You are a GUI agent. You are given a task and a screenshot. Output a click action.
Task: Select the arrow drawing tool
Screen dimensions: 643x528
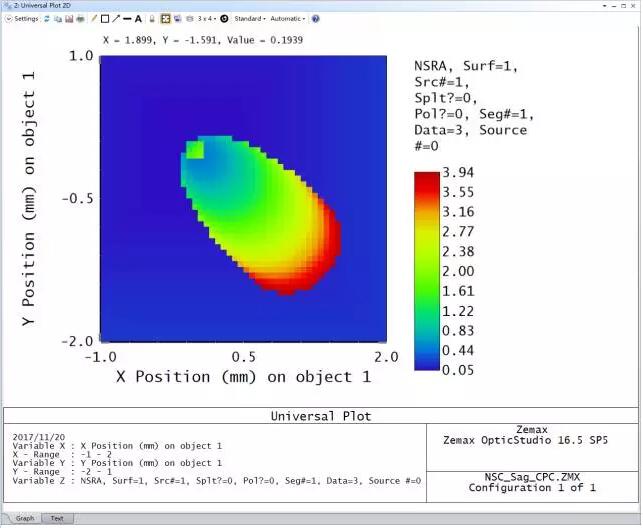point(116,19)
